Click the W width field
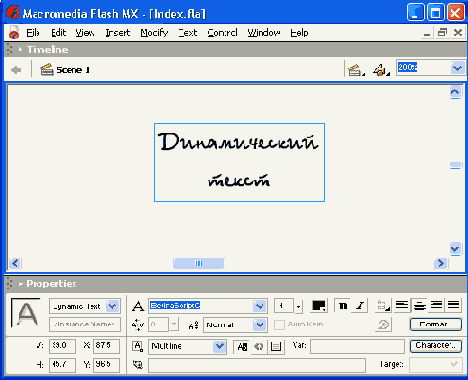This screenshot has height=380, width=468. click(62, 346)
